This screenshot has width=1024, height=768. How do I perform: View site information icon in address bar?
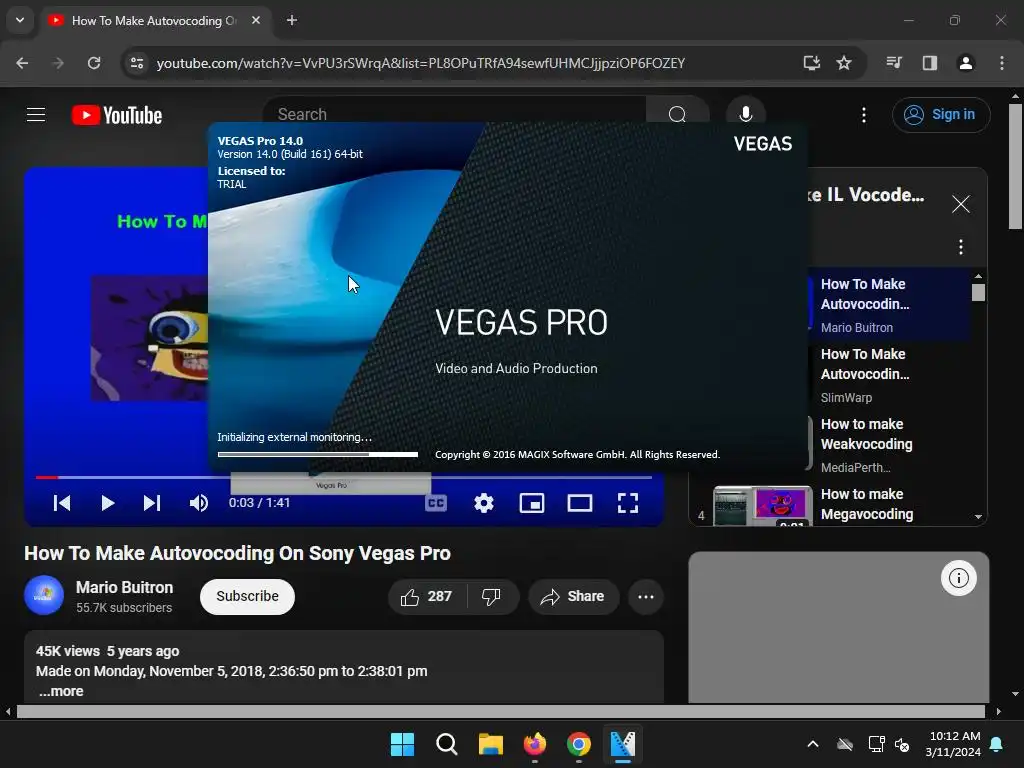[137, 63]
